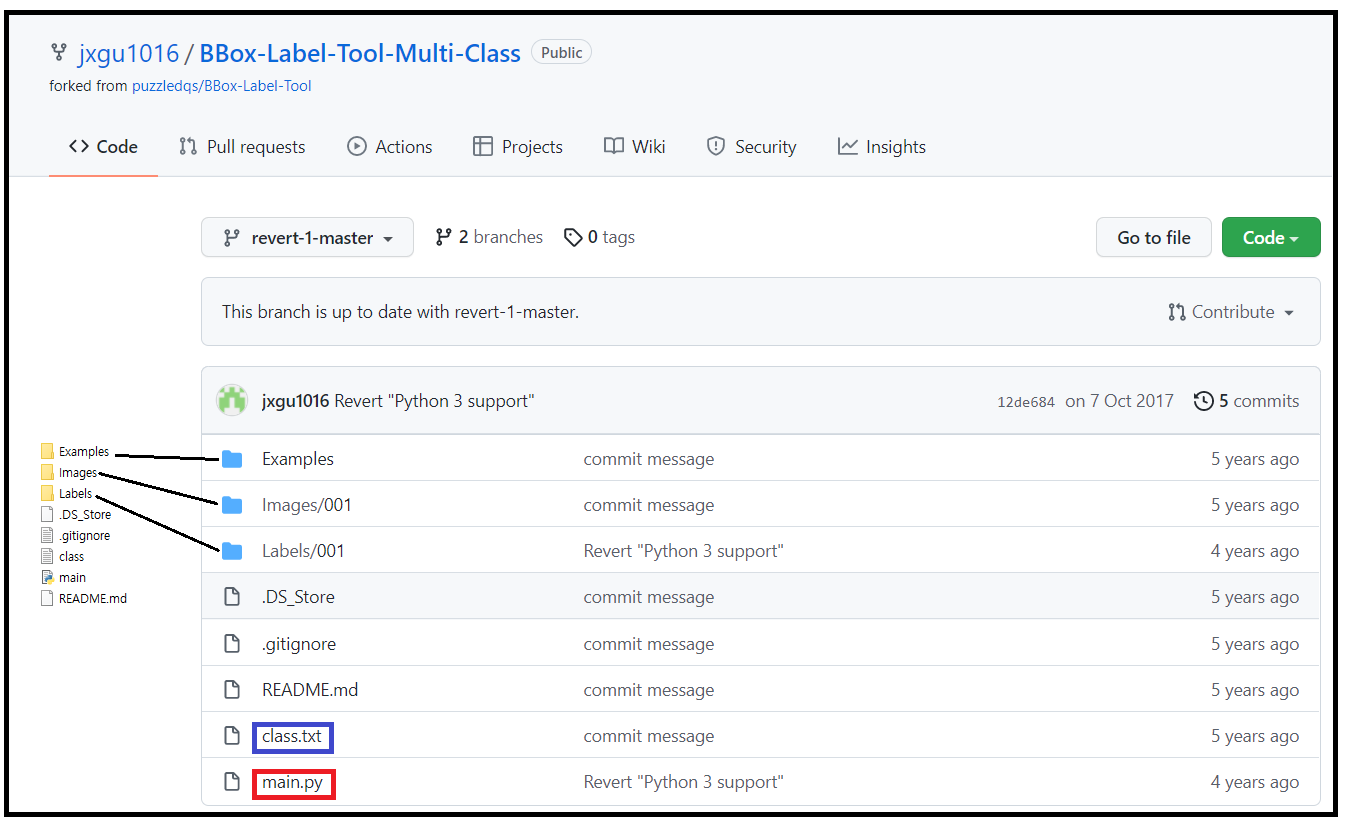Viewport: 1350px width, 834px height.
Task: Click the jxgu1016 avatar image
Action: point(233,401)
